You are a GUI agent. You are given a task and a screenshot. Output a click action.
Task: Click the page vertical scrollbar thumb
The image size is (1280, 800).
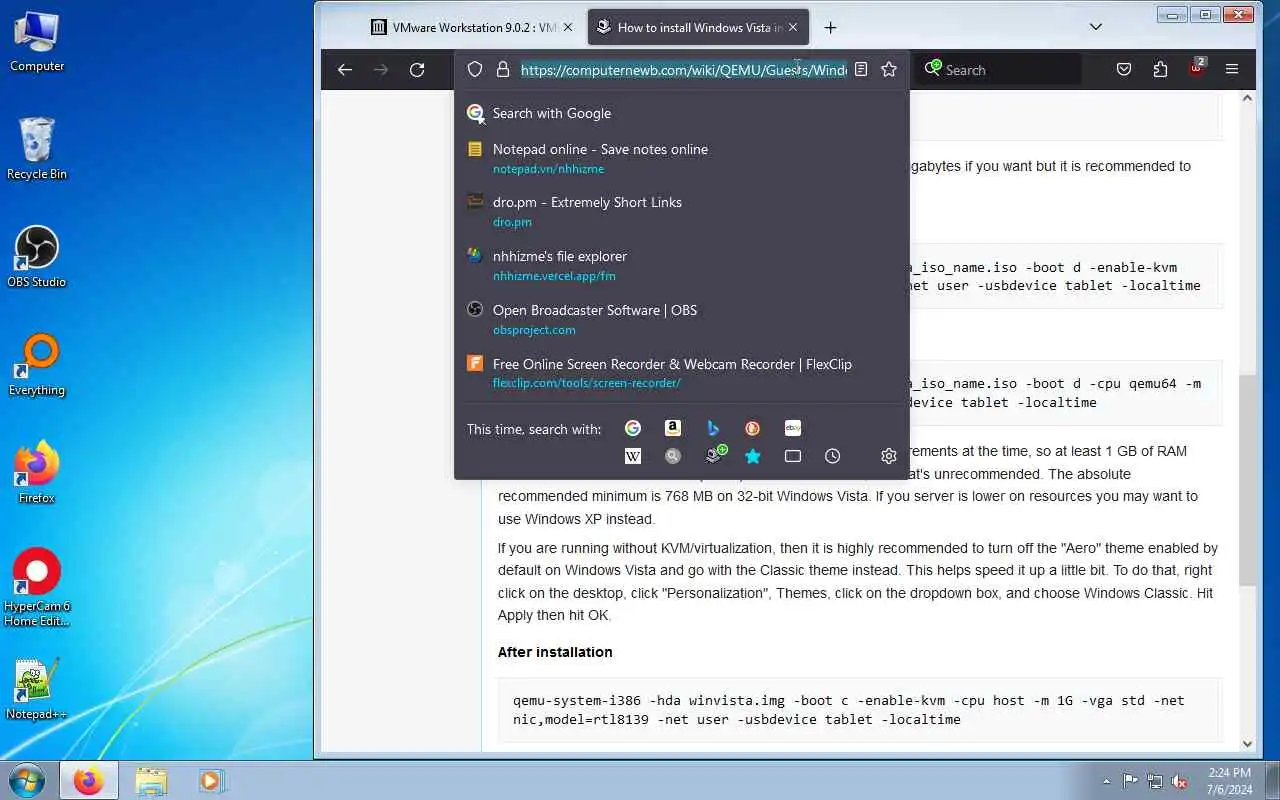1247,480
